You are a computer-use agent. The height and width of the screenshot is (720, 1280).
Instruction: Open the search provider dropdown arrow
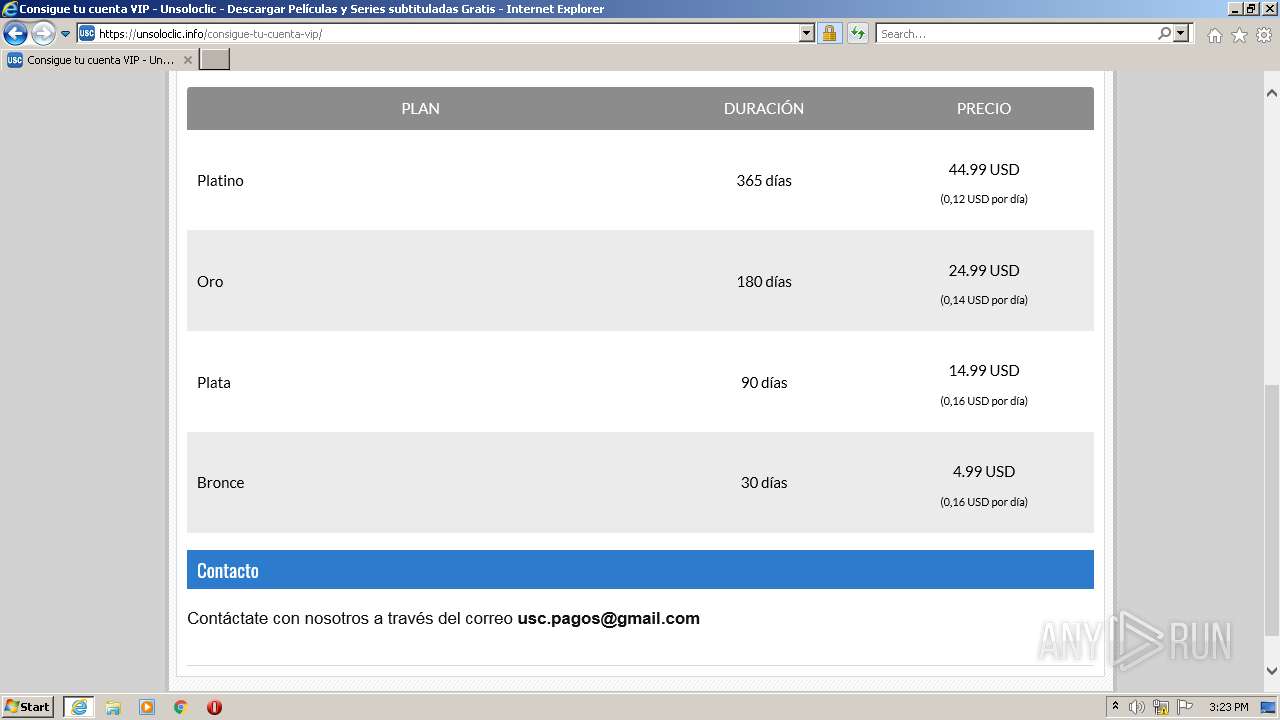[1181, 33]
